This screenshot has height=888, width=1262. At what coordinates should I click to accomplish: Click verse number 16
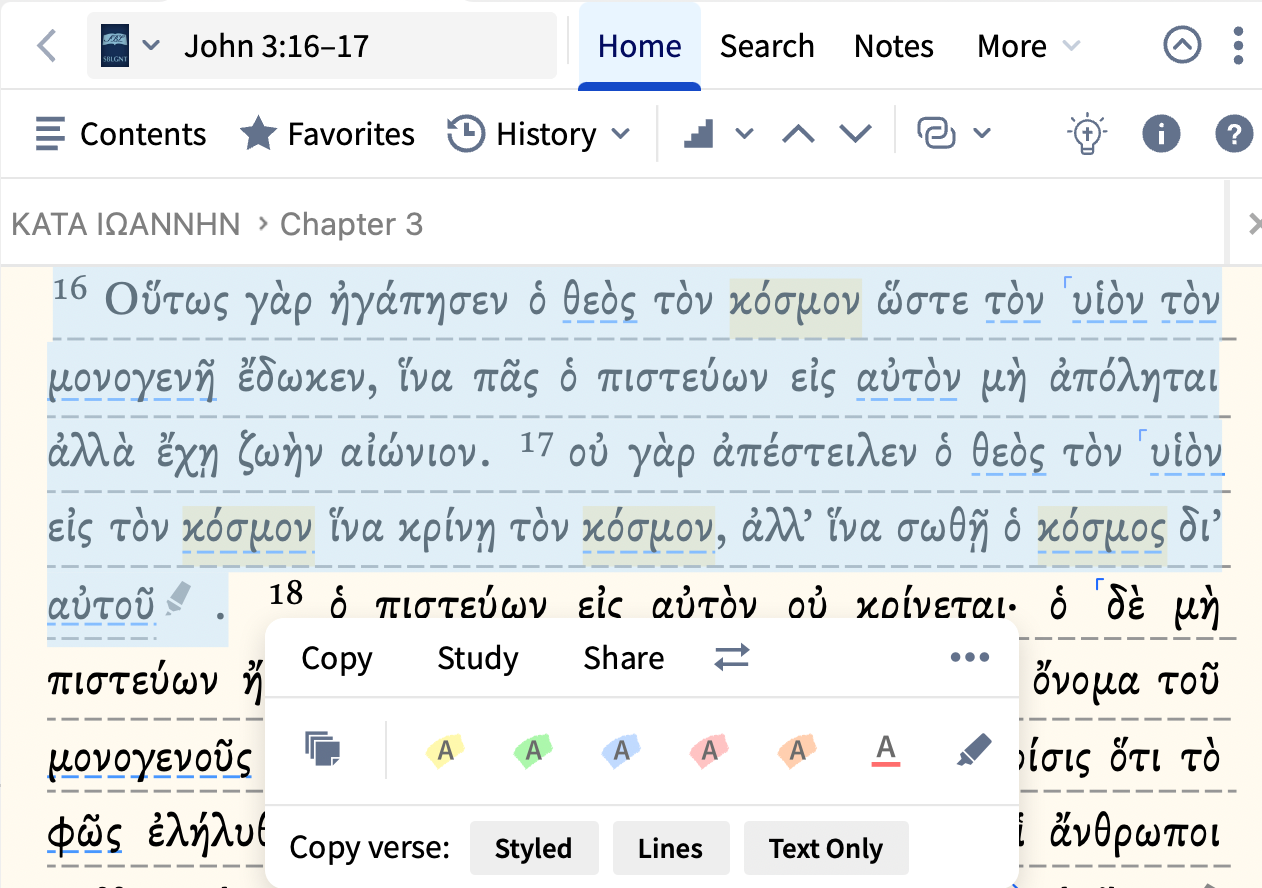[71, 290]
